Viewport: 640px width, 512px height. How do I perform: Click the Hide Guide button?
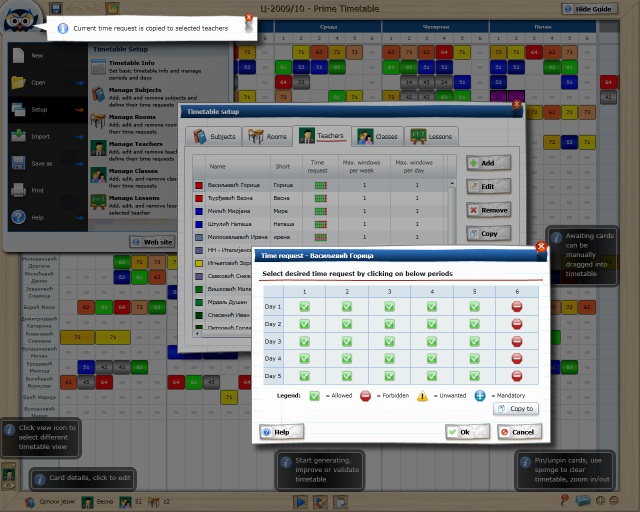594,8
